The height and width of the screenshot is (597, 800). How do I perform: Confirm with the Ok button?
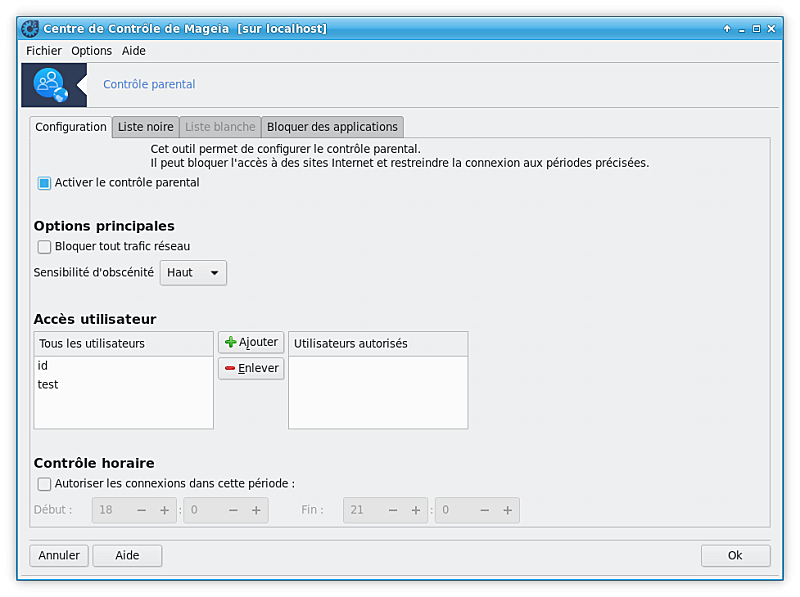pyautogui.click(x=735, y=556)
